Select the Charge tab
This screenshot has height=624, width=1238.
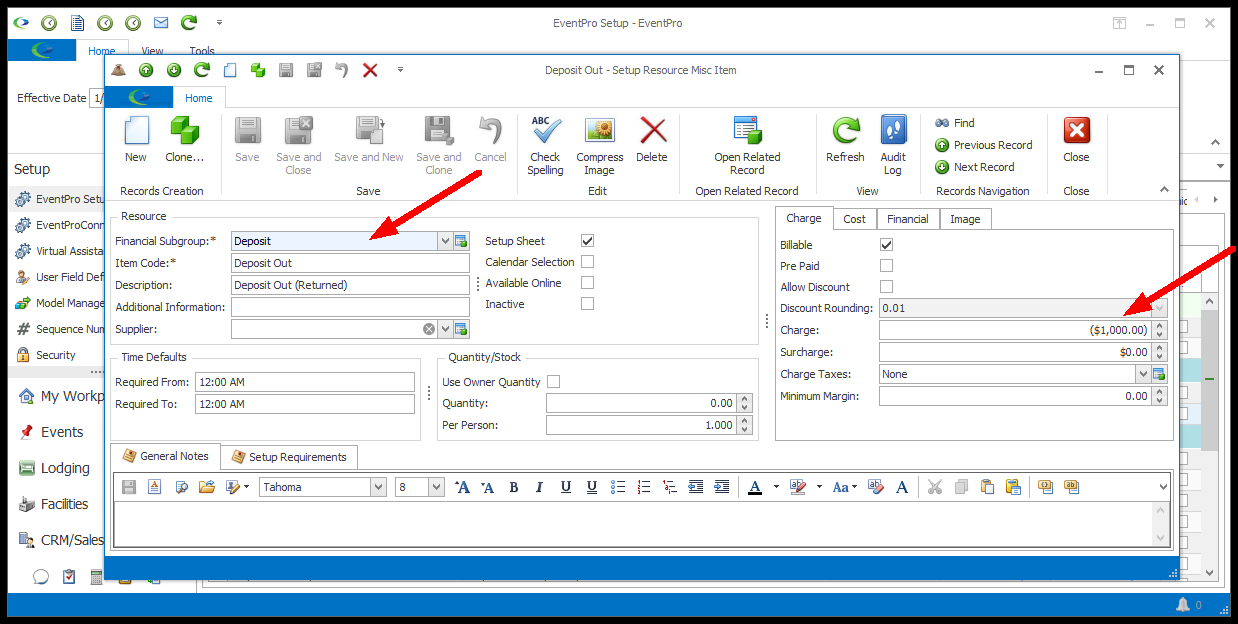click(804, 218)
